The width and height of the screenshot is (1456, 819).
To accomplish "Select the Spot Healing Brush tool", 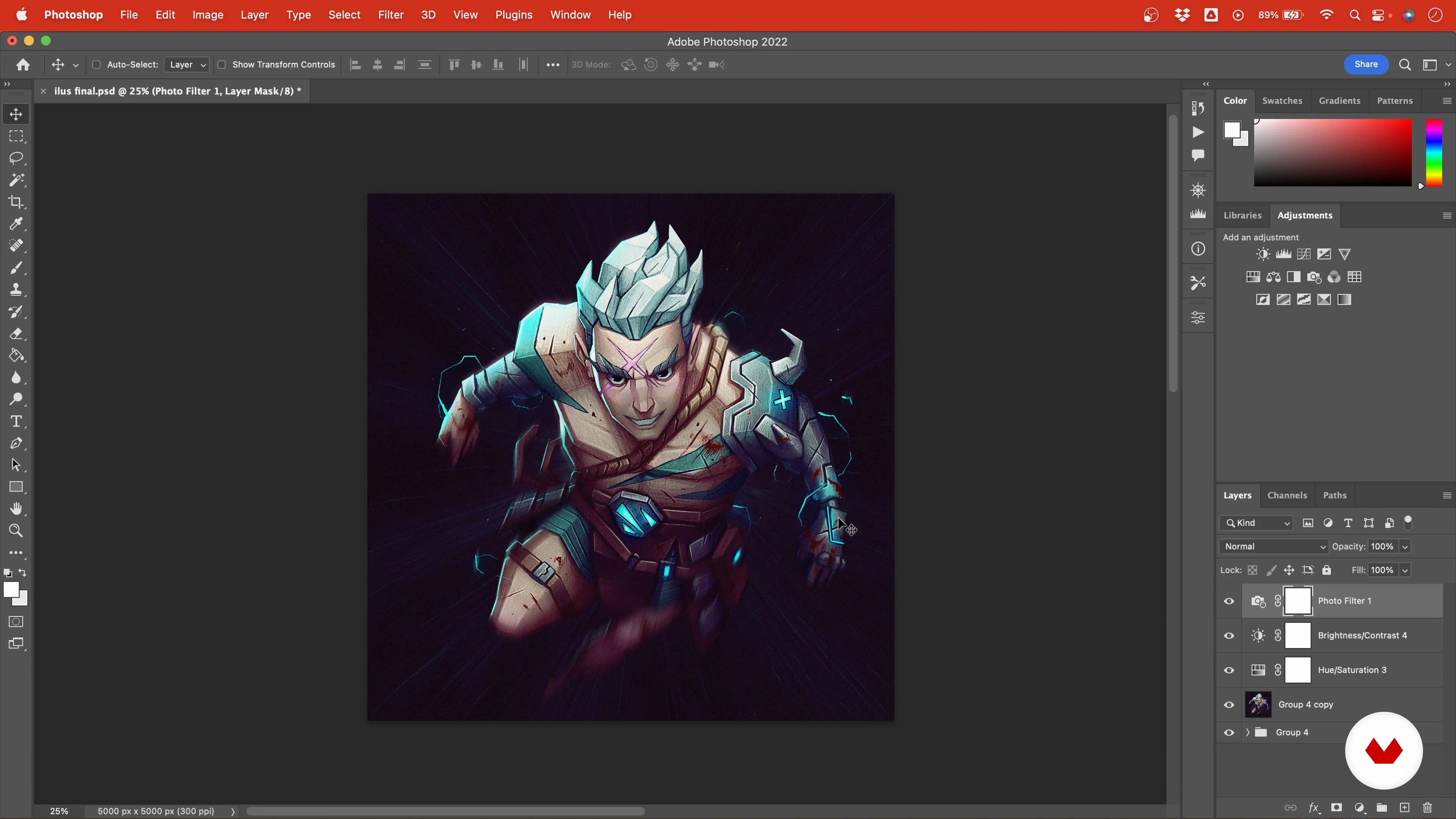I will (16, 246).
